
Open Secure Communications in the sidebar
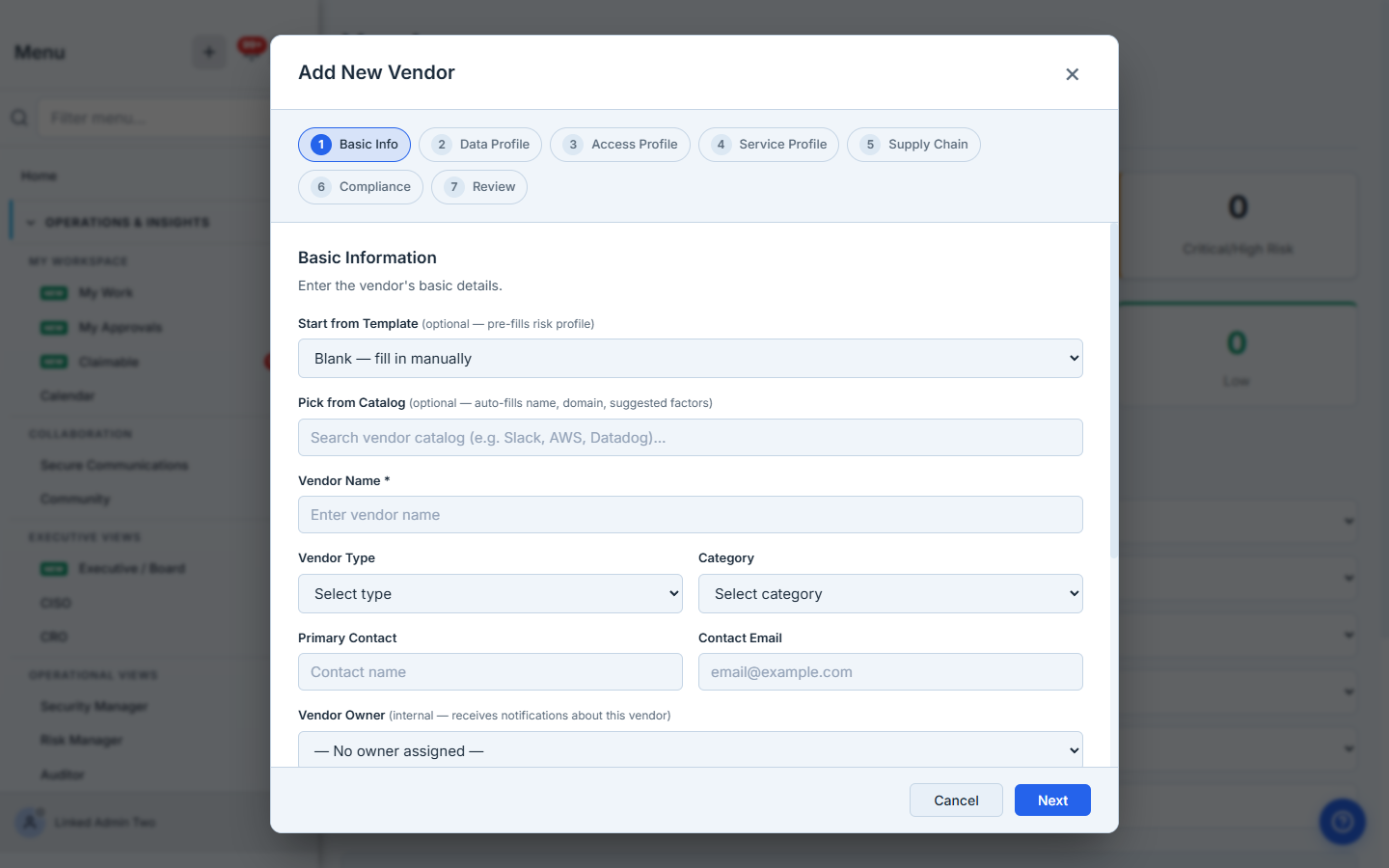click(114, 465)
